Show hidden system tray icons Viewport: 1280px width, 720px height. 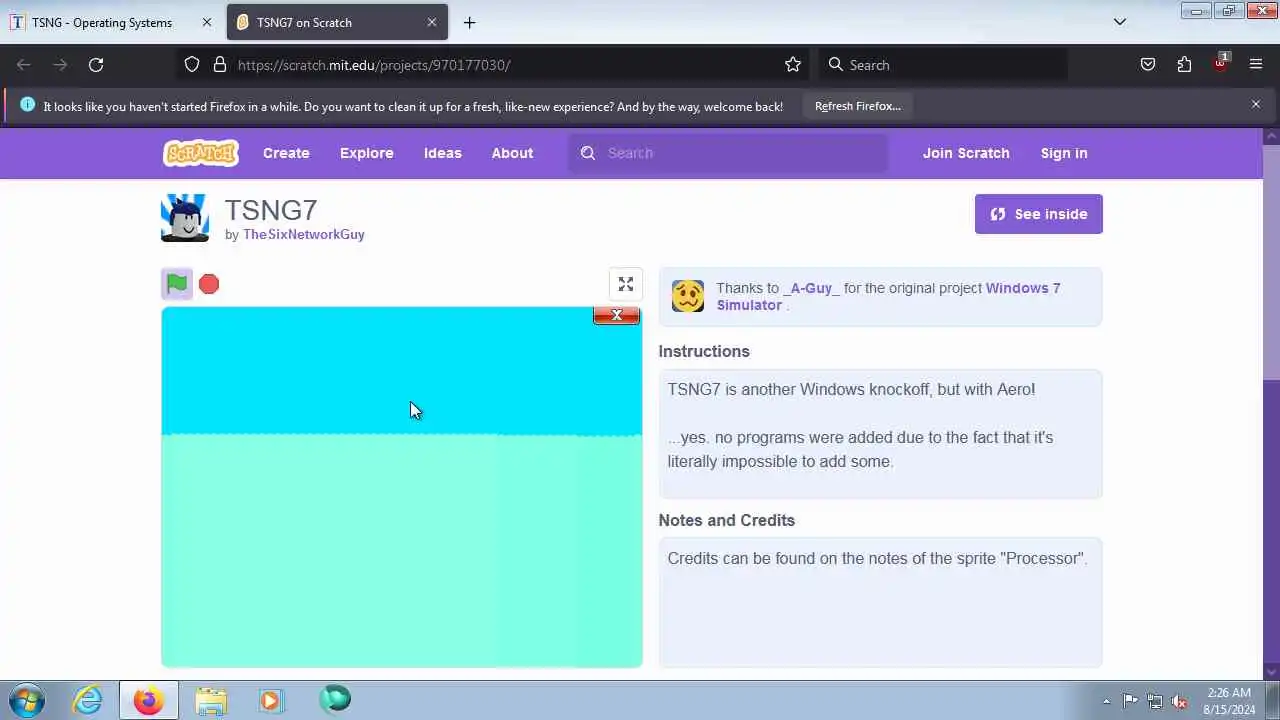pos(1106,701)
